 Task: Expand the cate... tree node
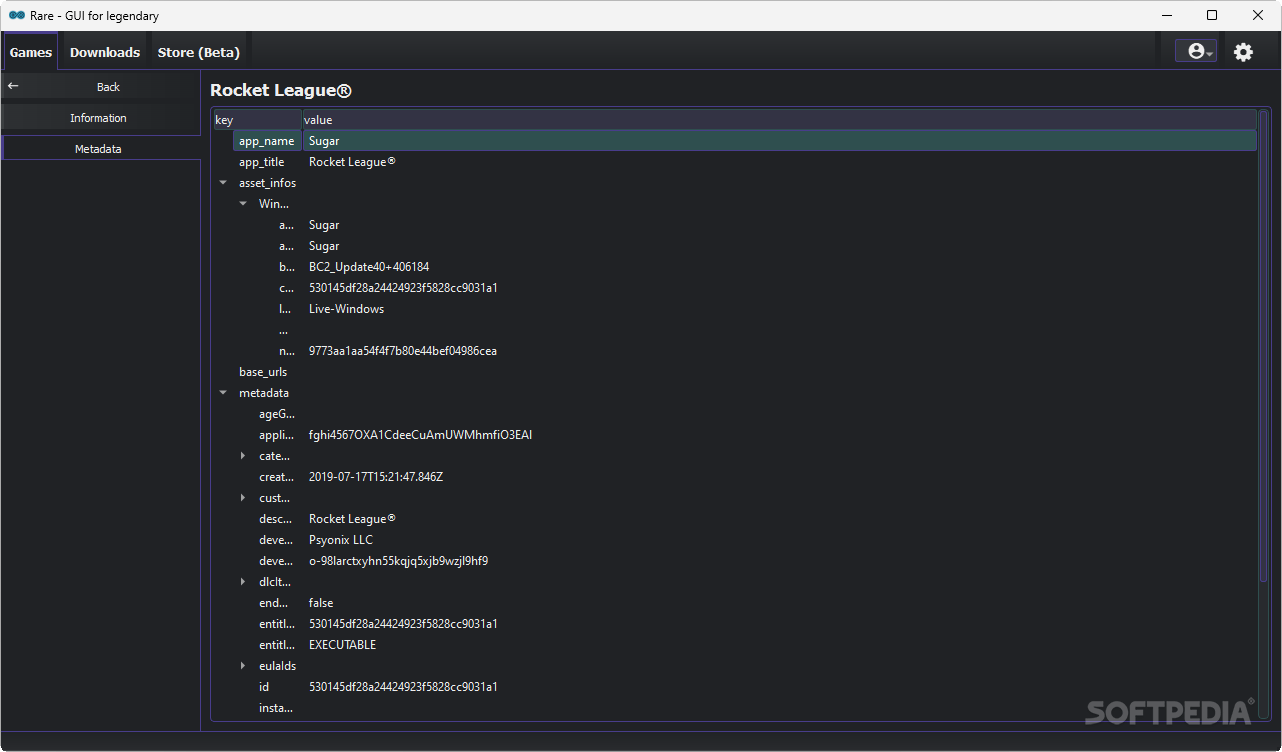click(243, 456)
